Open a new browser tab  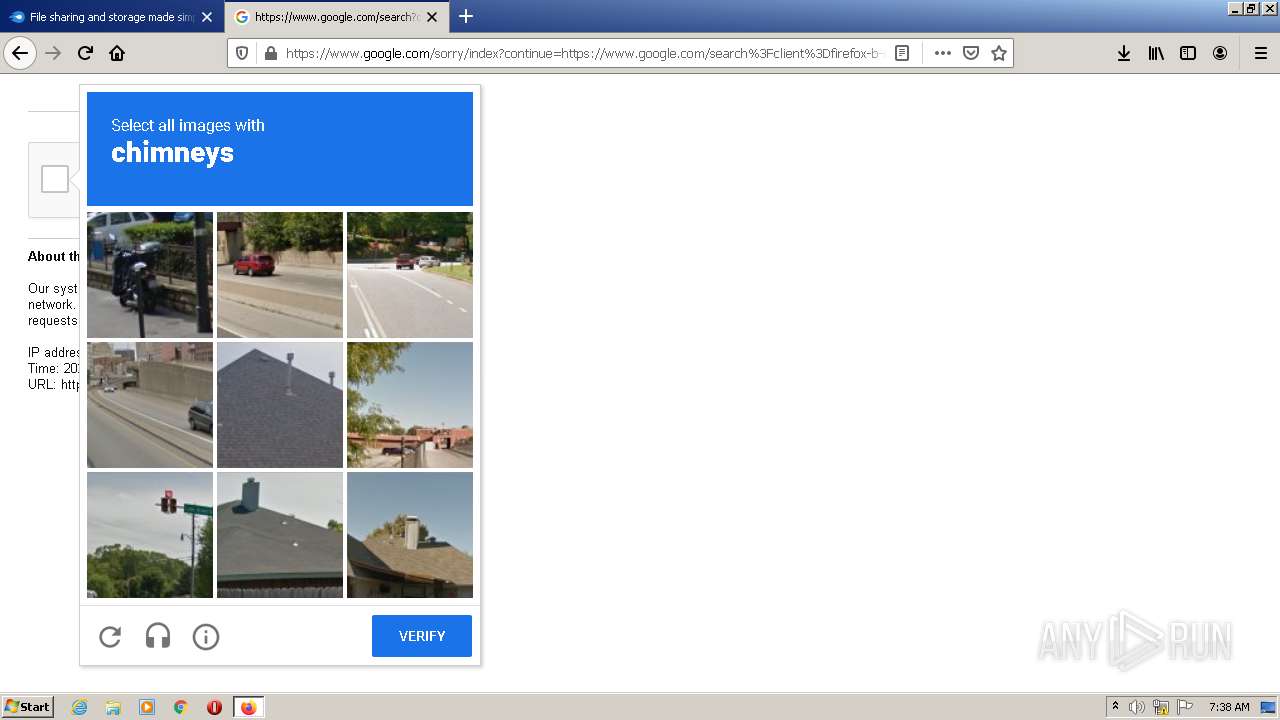(x=466, y=16)
